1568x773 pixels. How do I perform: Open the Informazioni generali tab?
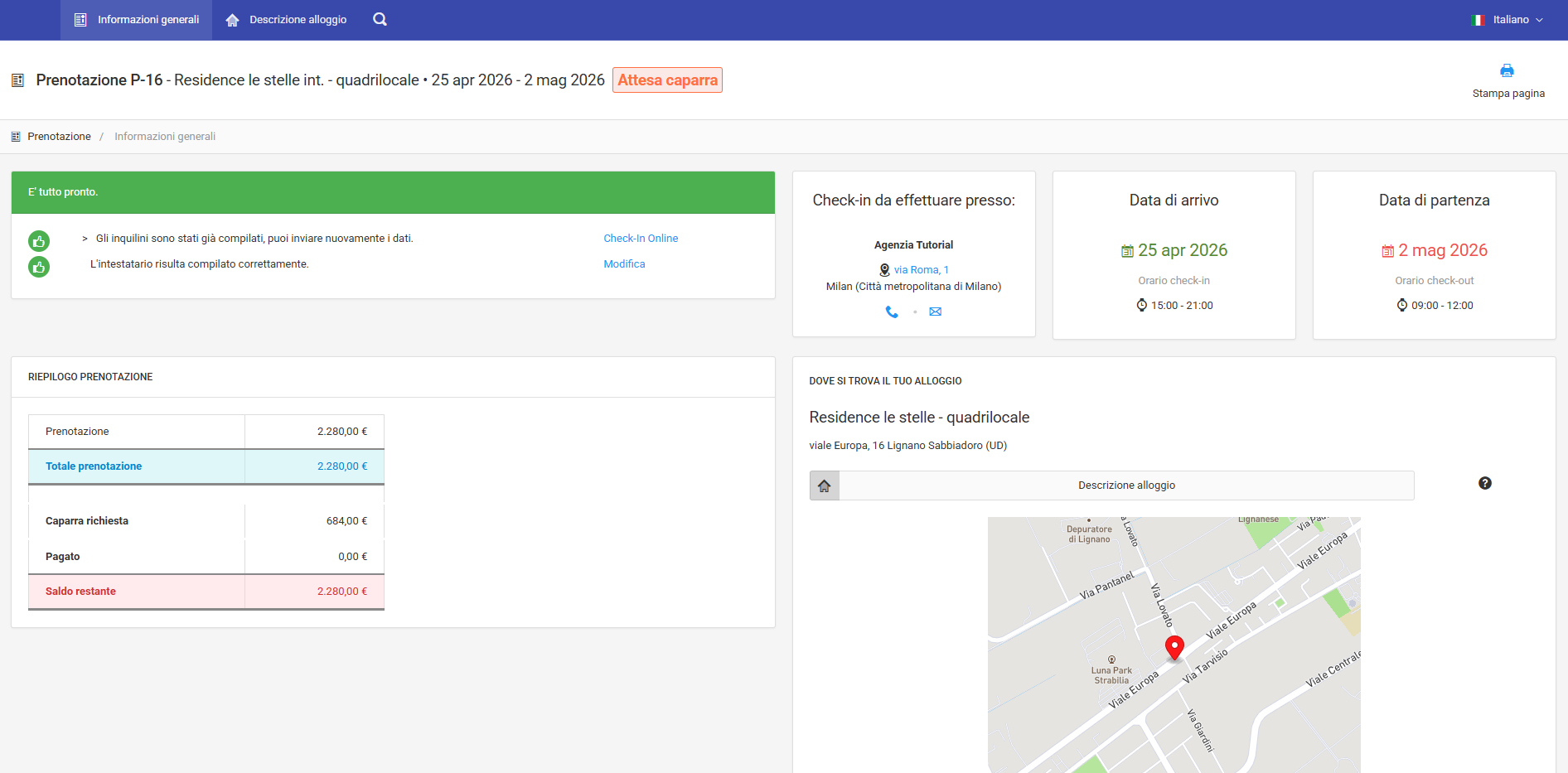[x=137, y=20]
